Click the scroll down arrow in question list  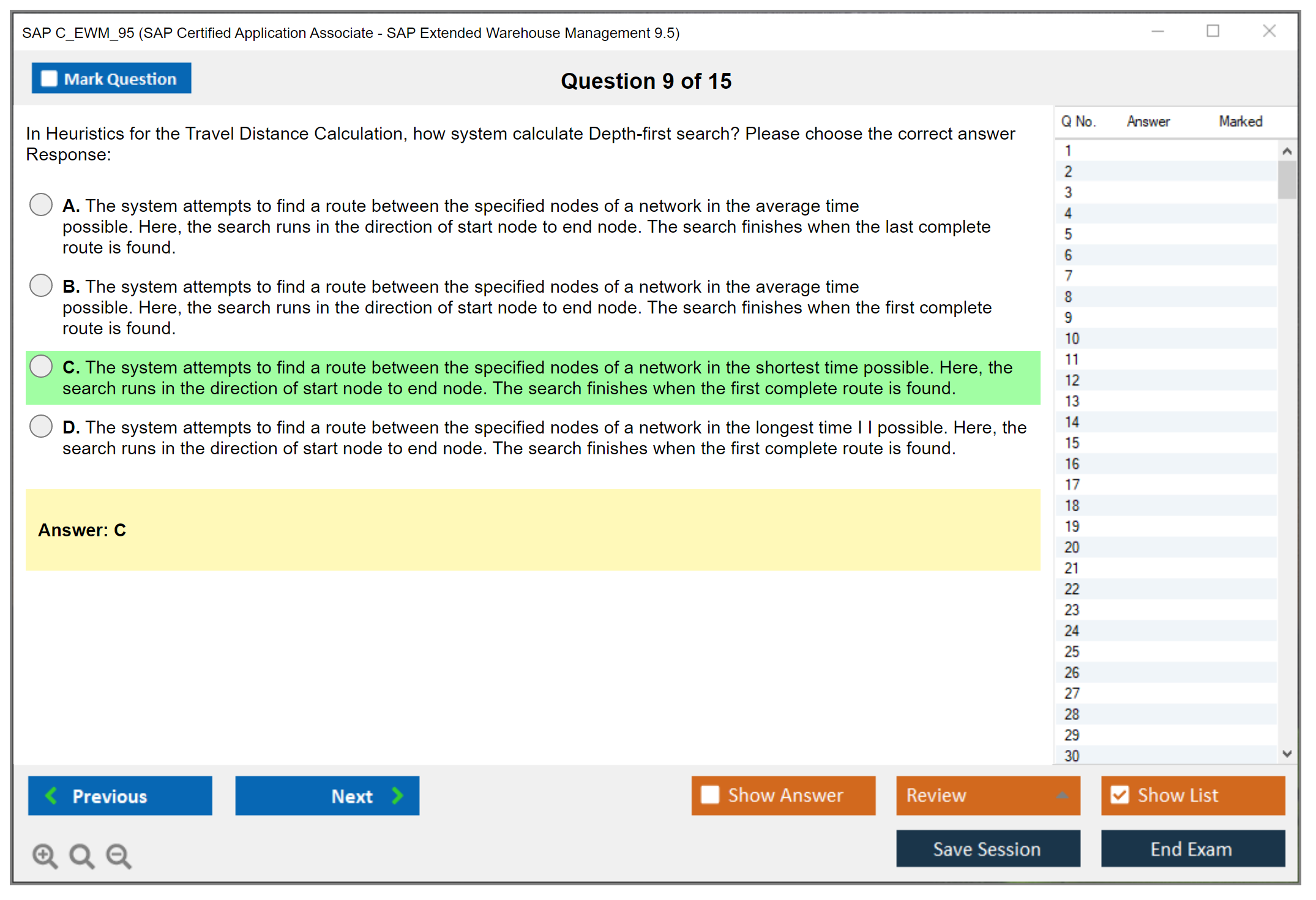coord(1287,754)
